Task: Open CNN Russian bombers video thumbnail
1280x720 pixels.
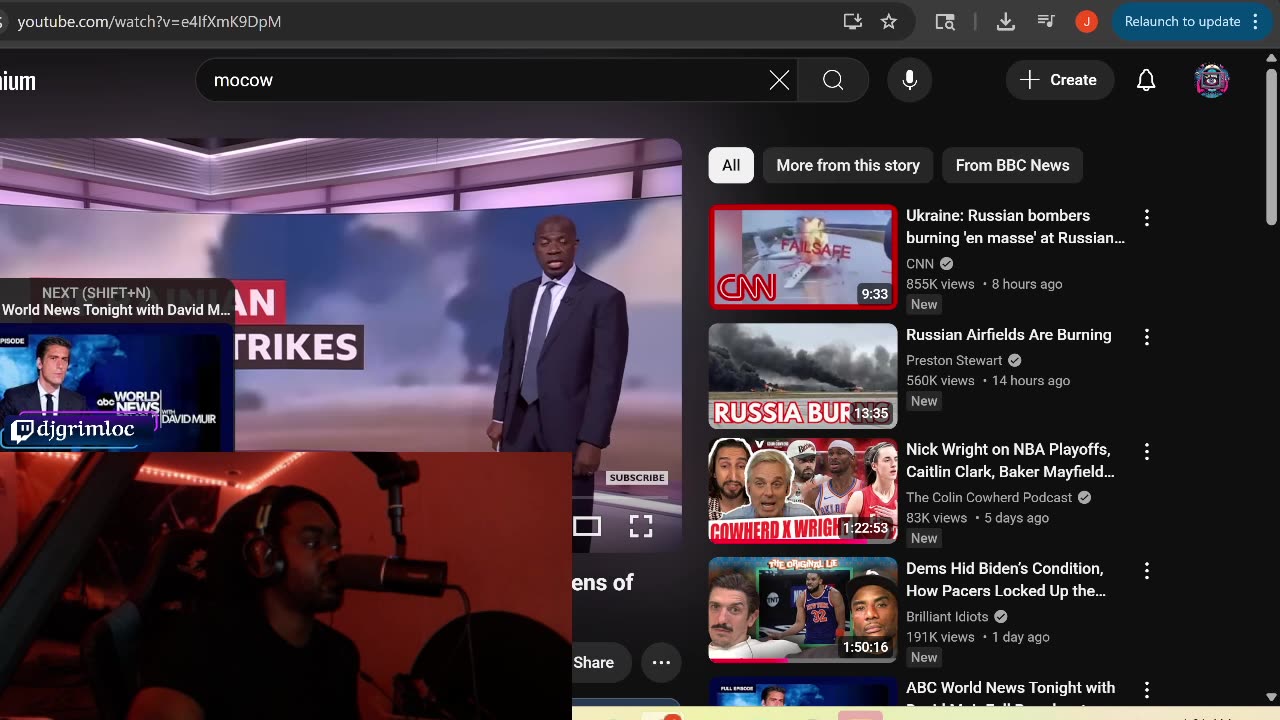Action: tap(803, 257)
